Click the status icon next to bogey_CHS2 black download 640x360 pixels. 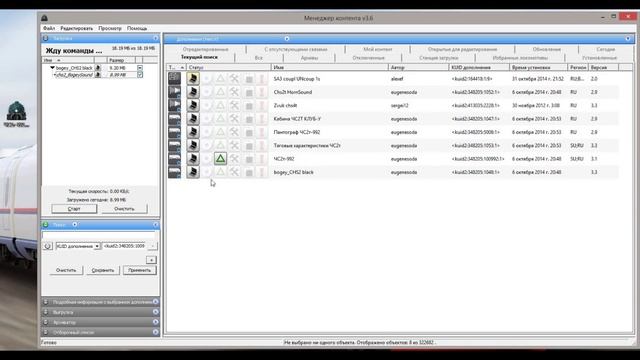click(x=98, y=68)
